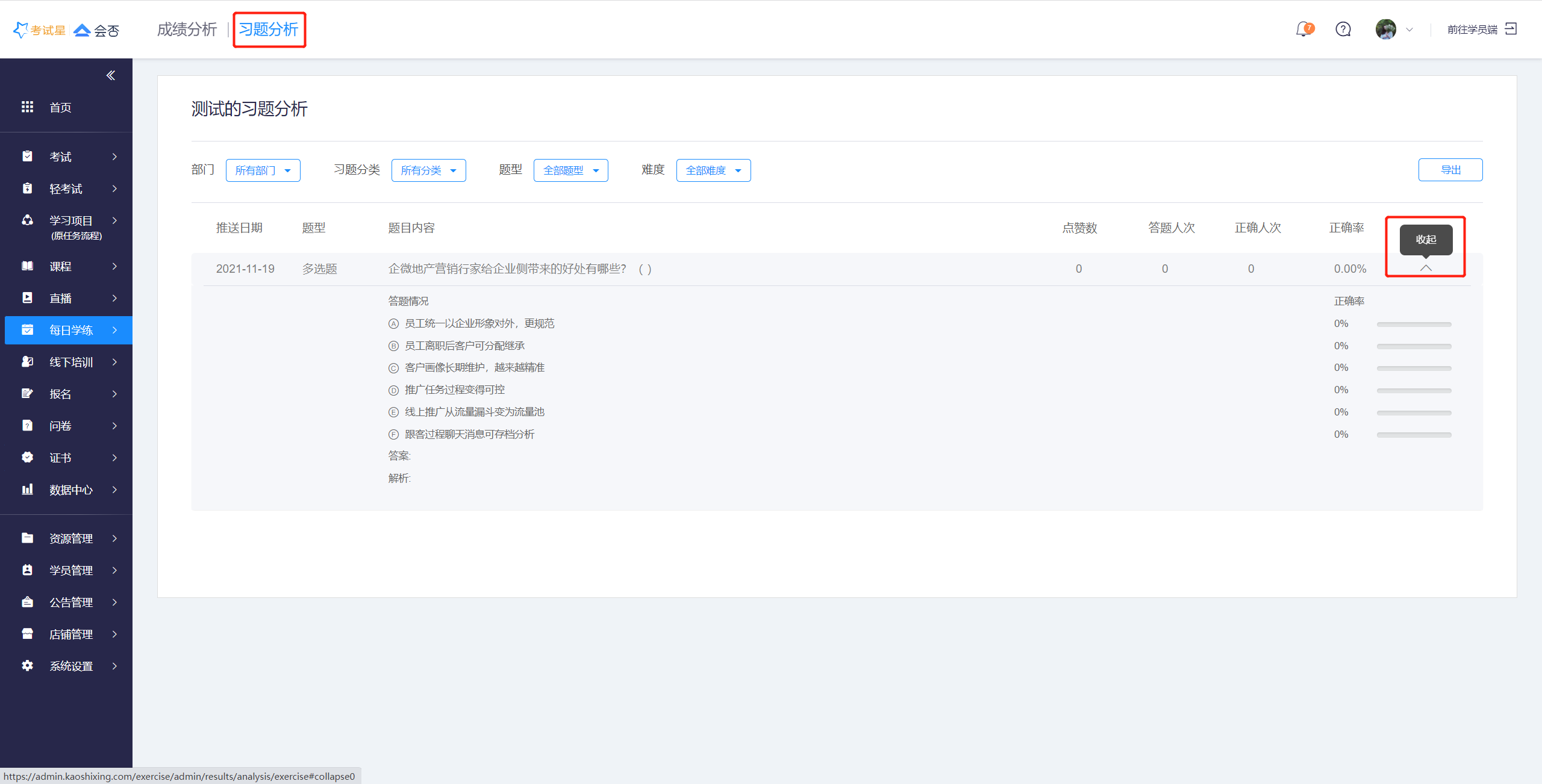Click the 系统设置 gear icon
Image resolution: width=1542 pixels, height=784 pixels.
pos(27,665)
